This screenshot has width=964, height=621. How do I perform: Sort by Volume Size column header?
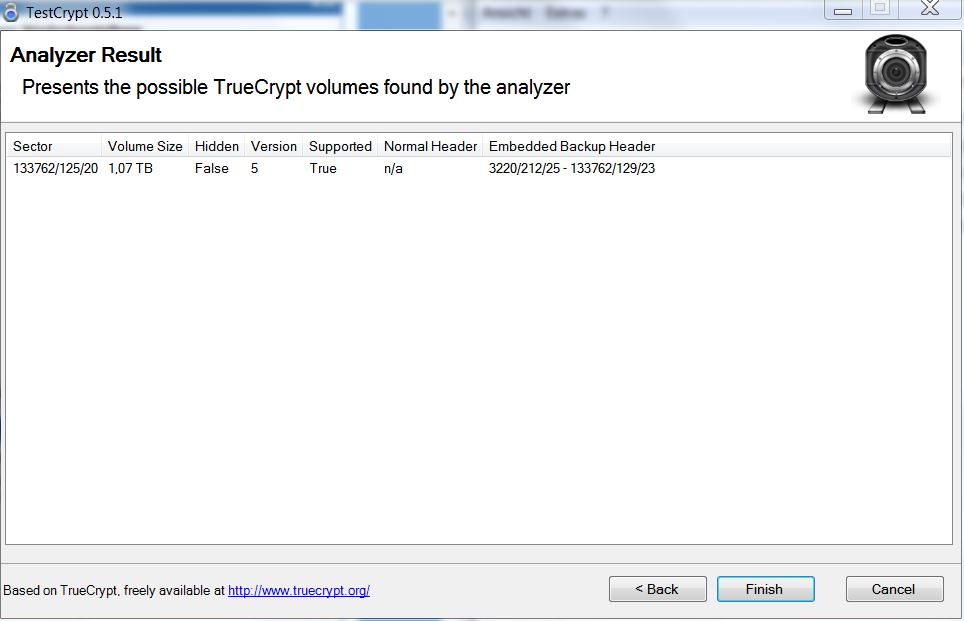click(145, 146)
